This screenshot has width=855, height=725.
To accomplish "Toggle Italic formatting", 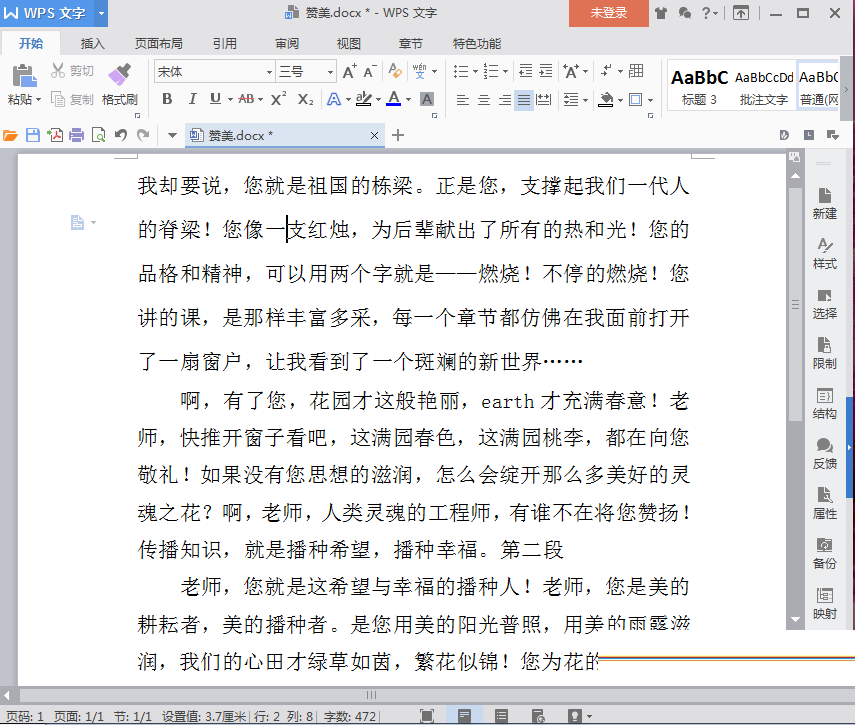I will pos(192,99).
